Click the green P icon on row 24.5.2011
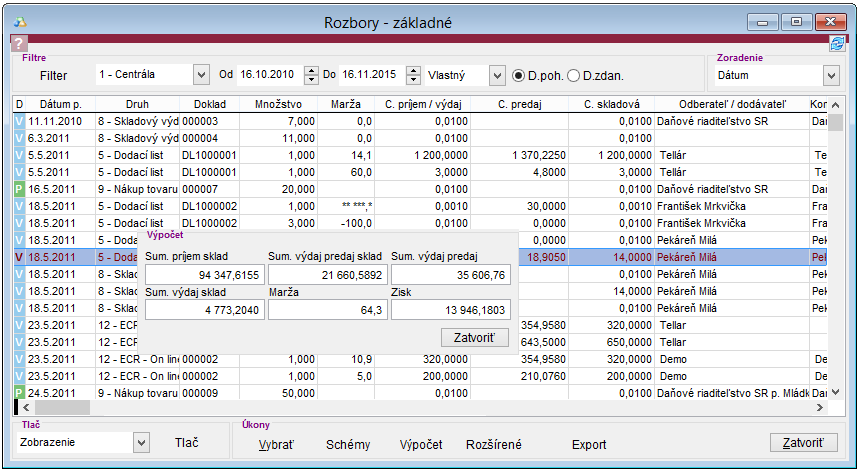Image resolution: width=861 pixels, height=475 pixels. coord(19,393)
